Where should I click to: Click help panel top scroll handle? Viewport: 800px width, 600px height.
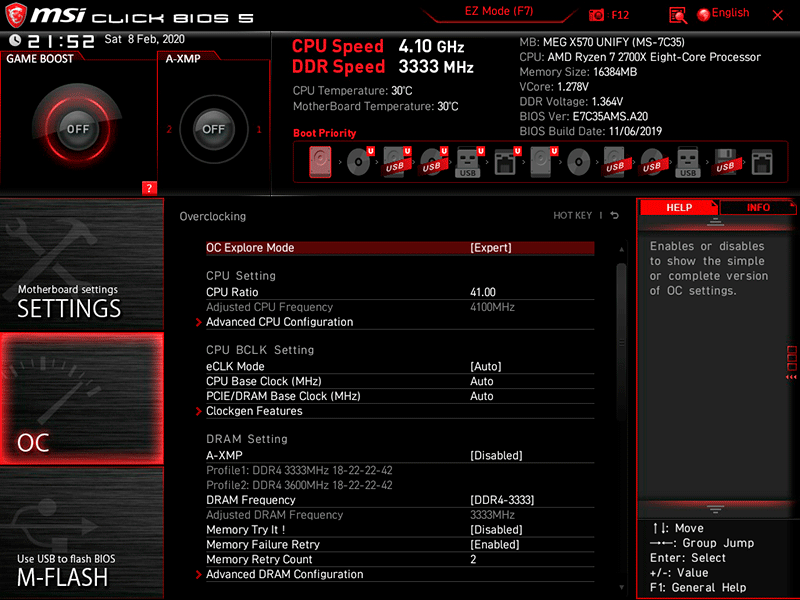[x=715, y=221]
